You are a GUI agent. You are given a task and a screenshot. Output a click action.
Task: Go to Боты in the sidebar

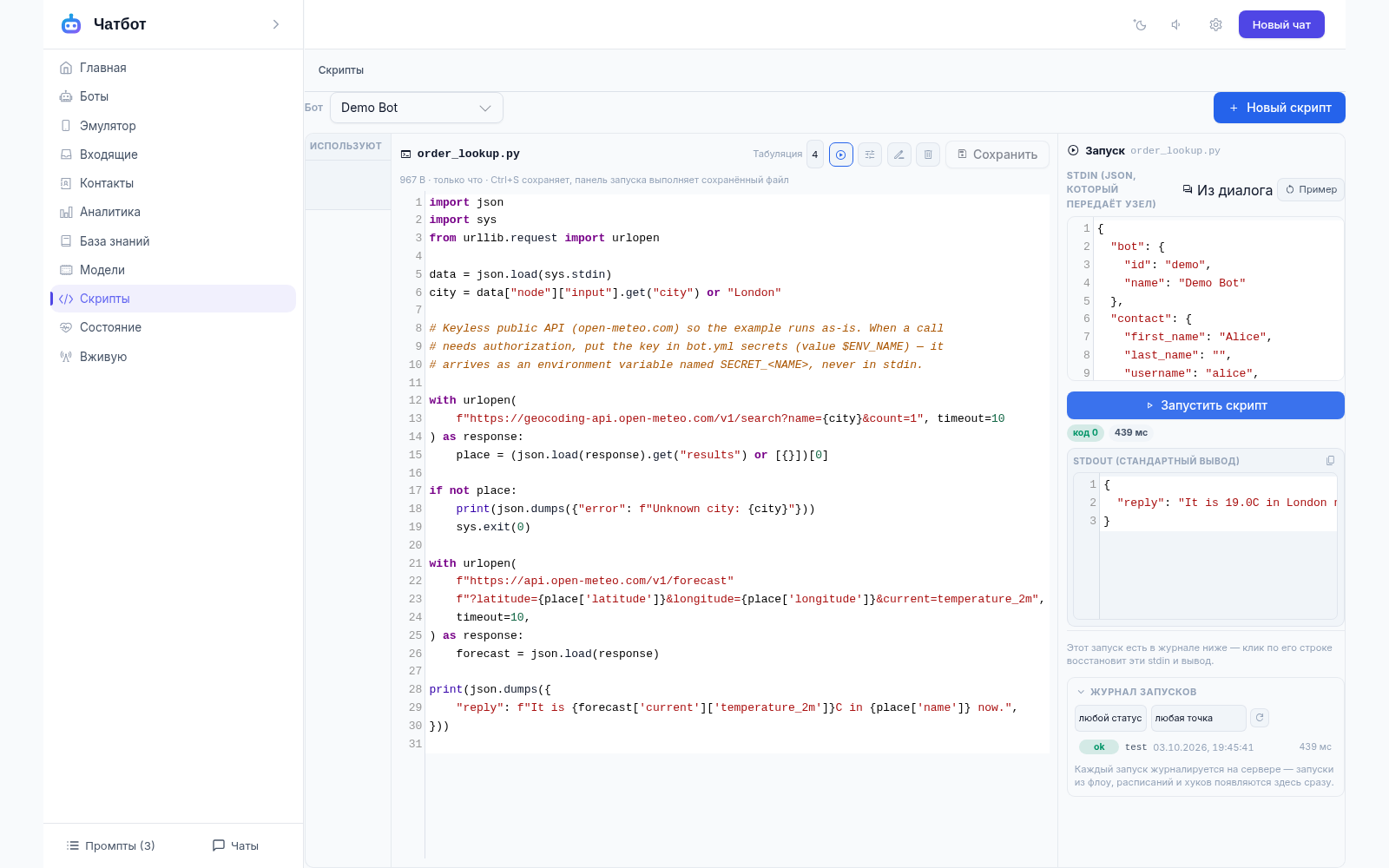(x=173, y=96)
